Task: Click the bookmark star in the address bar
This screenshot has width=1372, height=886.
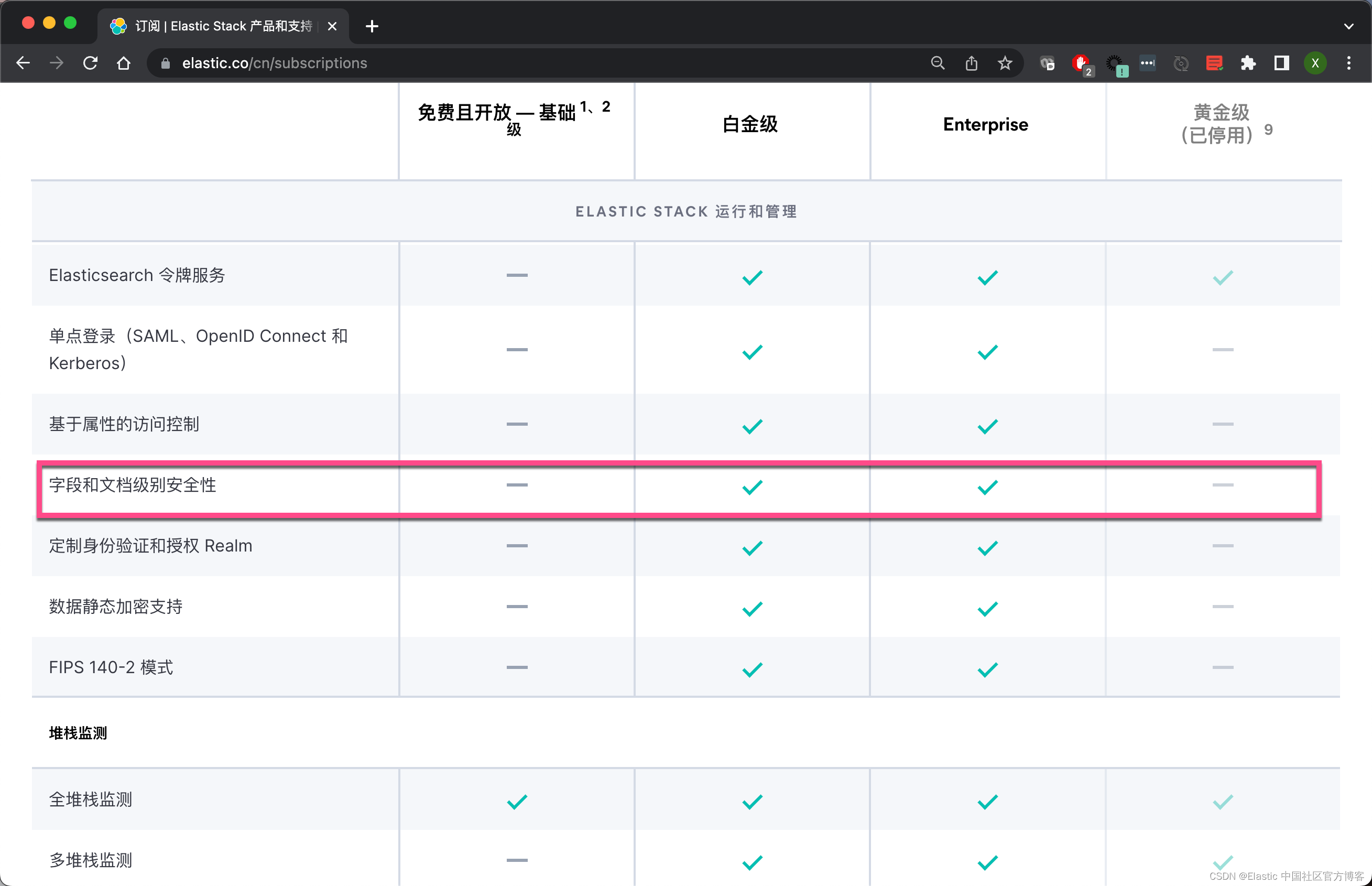Action: point(1005,63)
